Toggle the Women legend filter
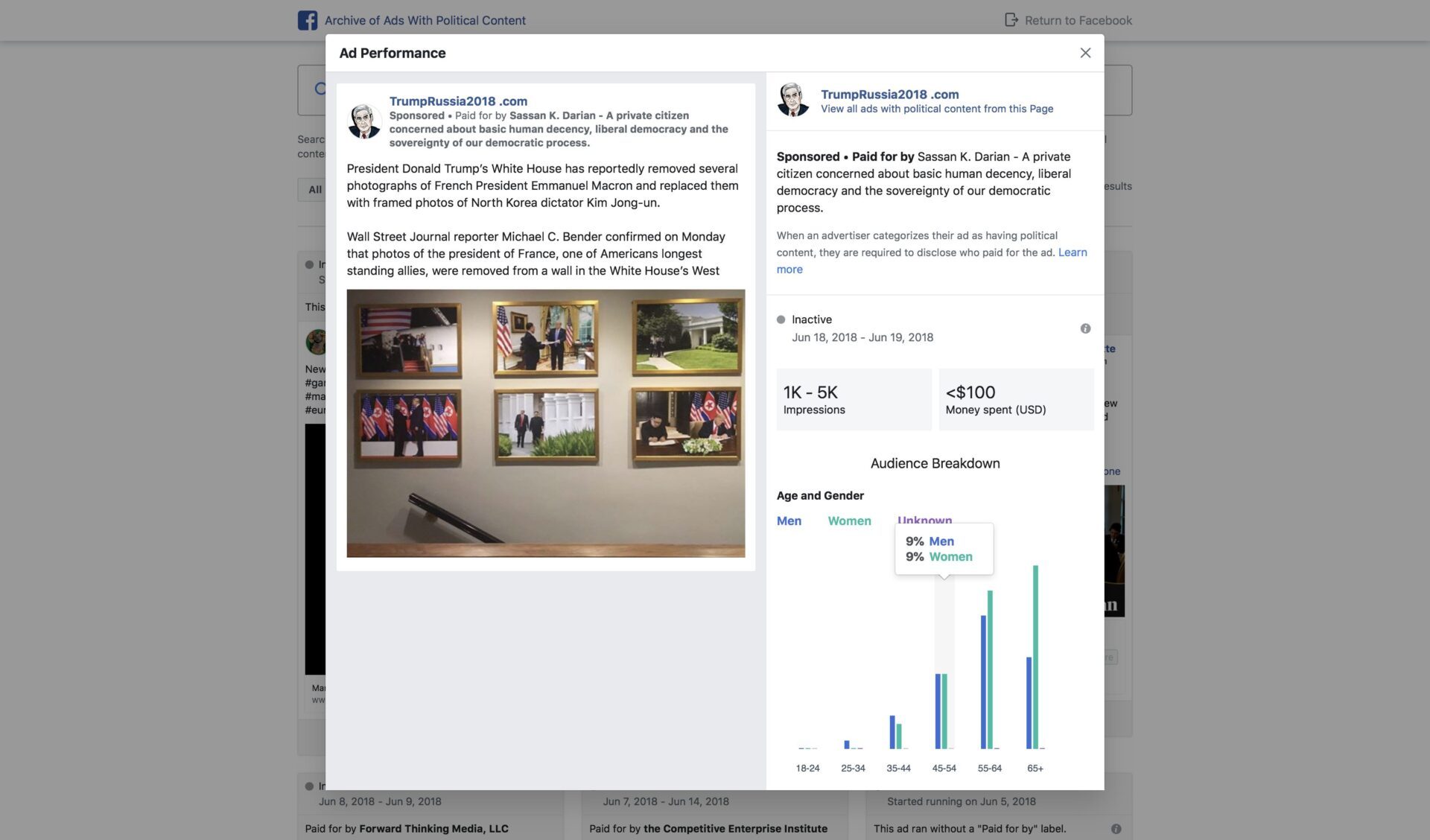1430x840 pixels. pos(849,521)
